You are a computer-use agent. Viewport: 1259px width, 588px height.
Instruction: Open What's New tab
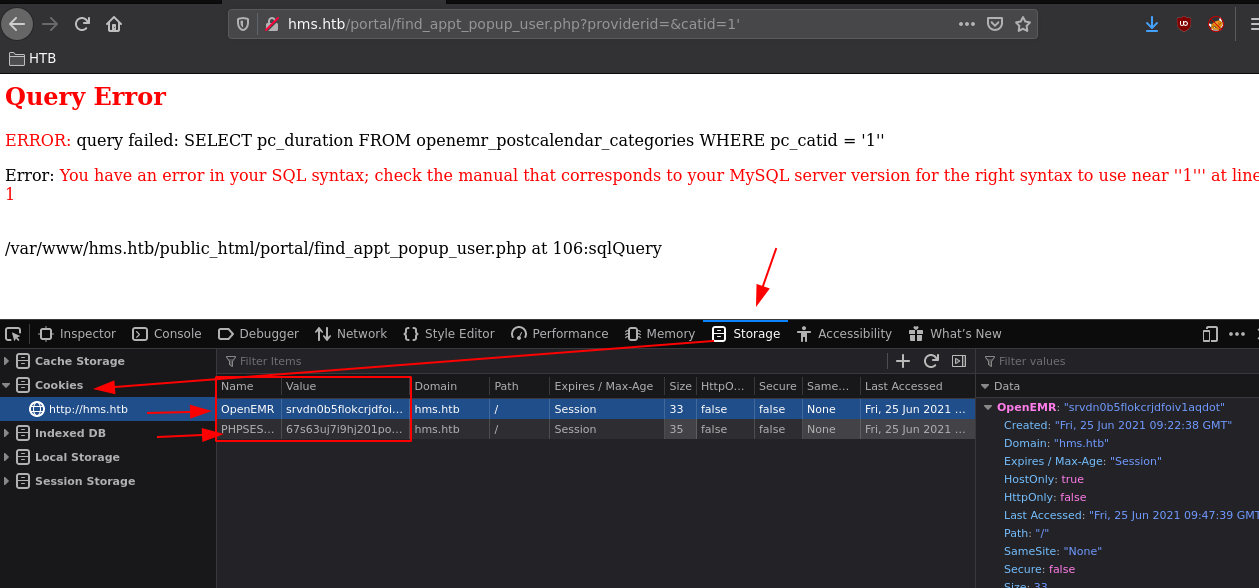(955, 334)
